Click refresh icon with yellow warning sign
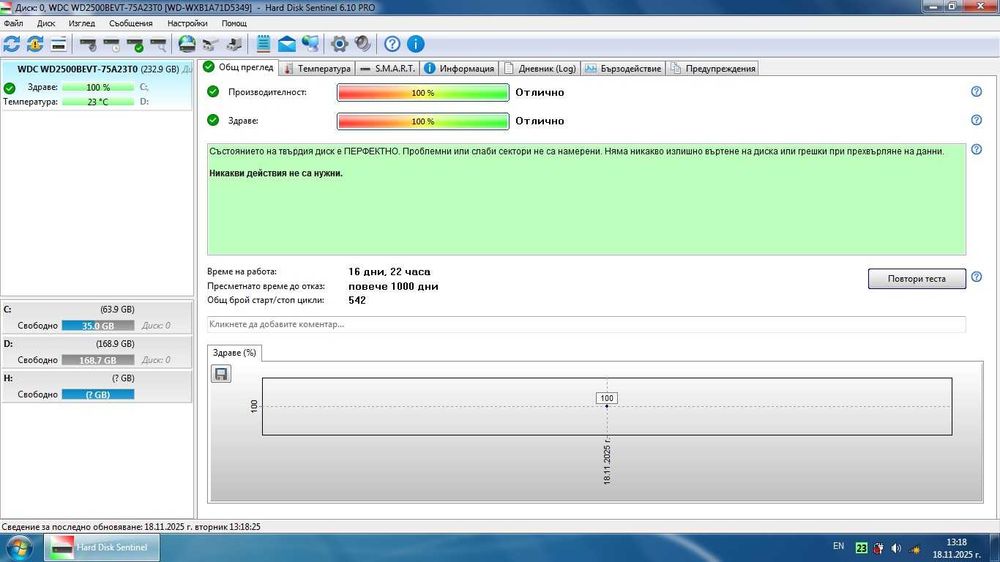The width and height of the screenshot is (1000, 562). (35, 44)
